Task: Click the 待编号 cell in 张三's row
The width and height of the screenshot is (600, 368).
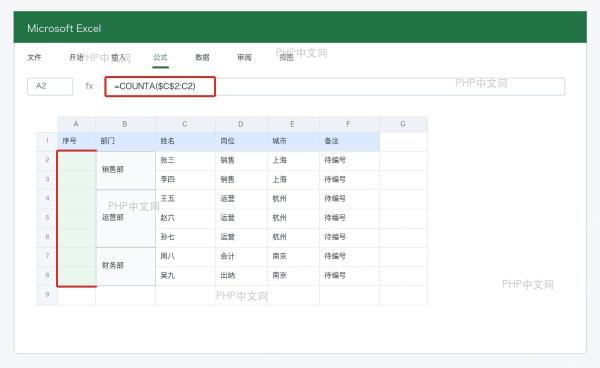Action: [x=349, y=160]
